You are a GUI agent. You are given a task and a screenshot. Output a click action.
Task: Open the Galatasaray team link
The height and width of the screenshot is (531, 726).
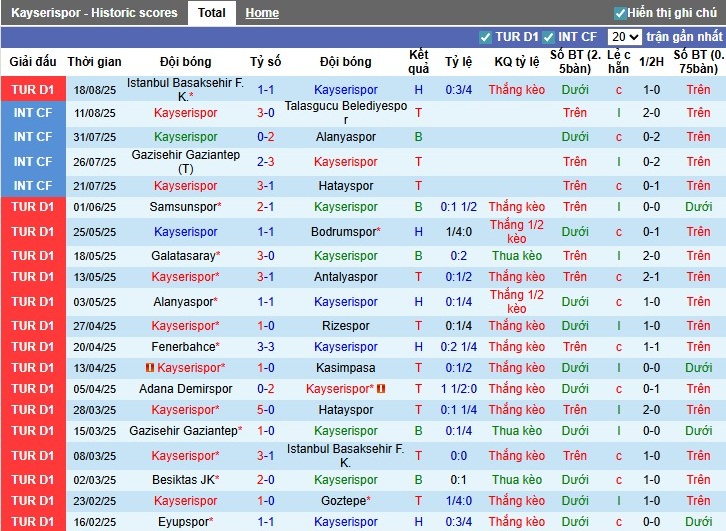pyautogui.click(x=183, y=255)
